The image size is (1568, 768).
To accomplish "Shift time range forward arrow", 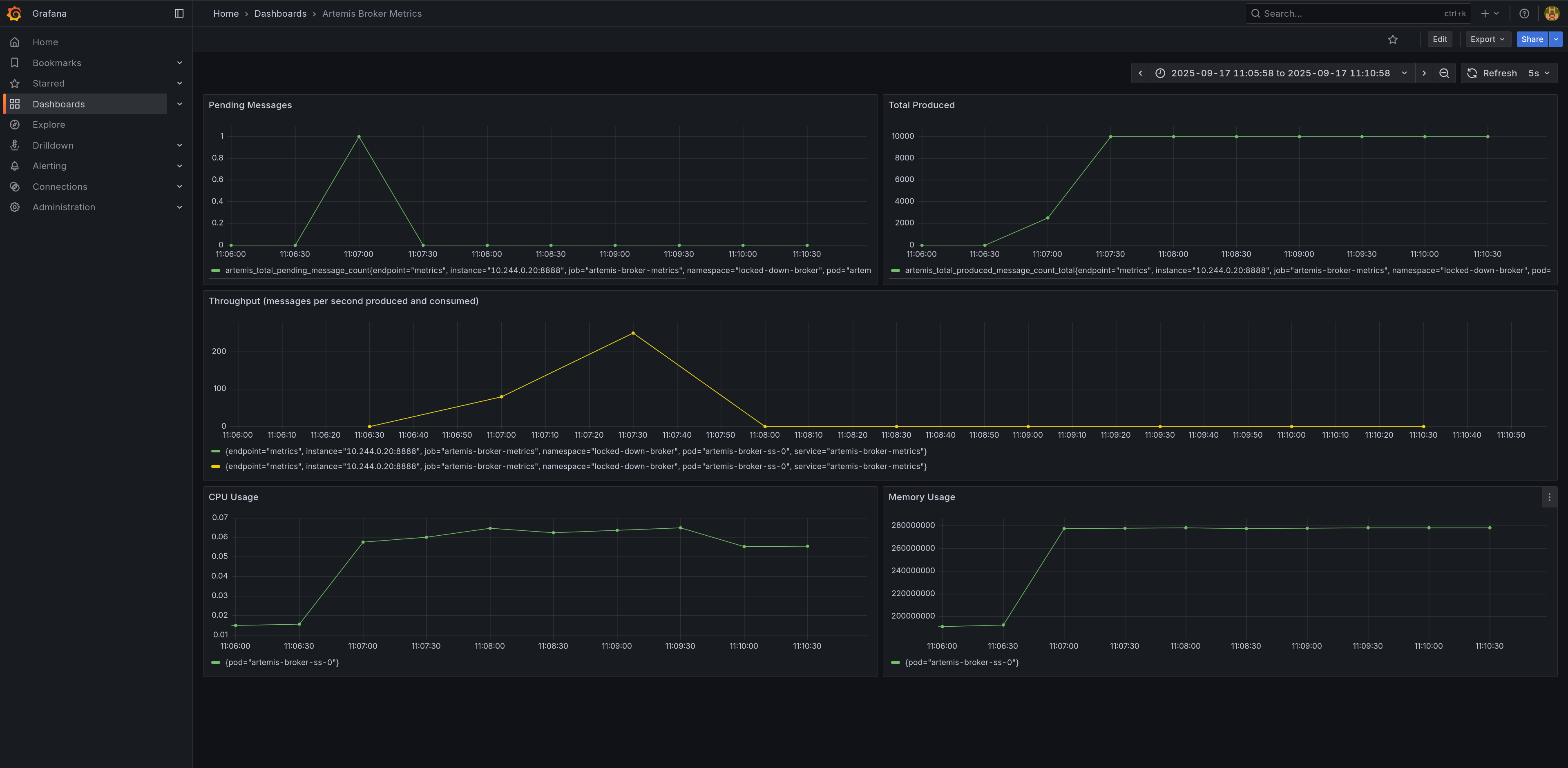I will pyautogui.click(x=1424, y=73).
